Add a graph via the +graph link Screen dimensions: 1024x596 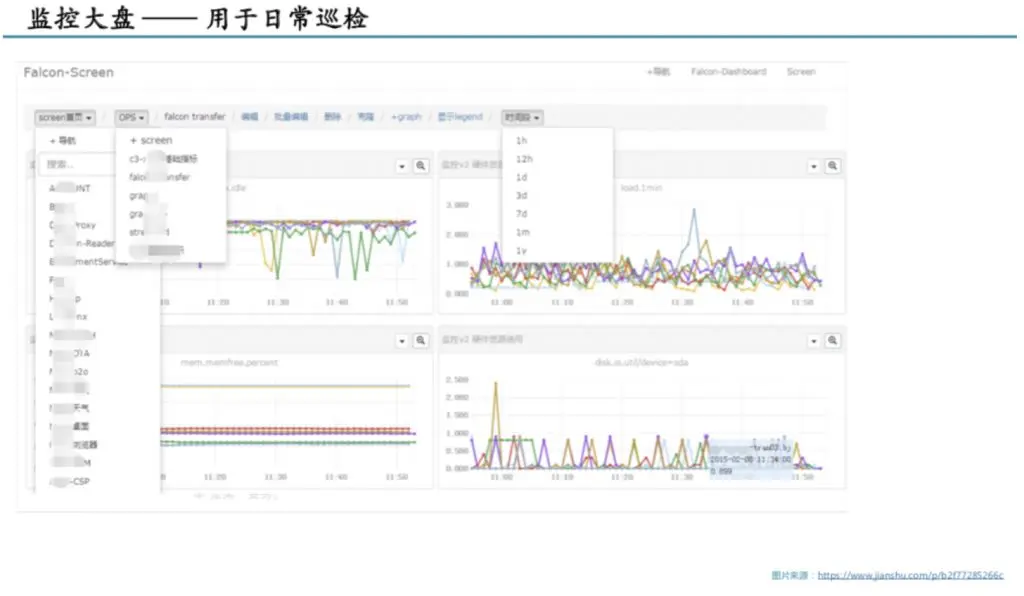406,117
